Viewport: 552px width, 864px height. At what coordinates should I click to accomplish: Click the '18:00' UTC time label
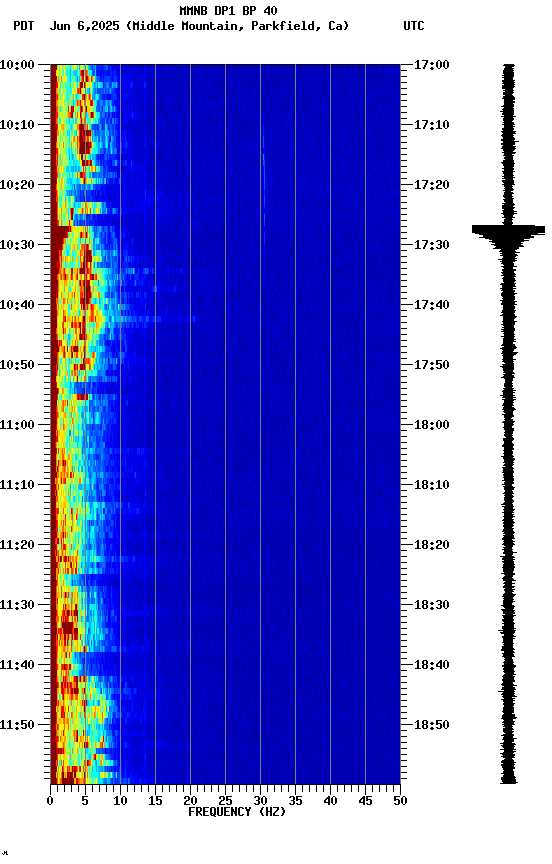click(432, 425)
